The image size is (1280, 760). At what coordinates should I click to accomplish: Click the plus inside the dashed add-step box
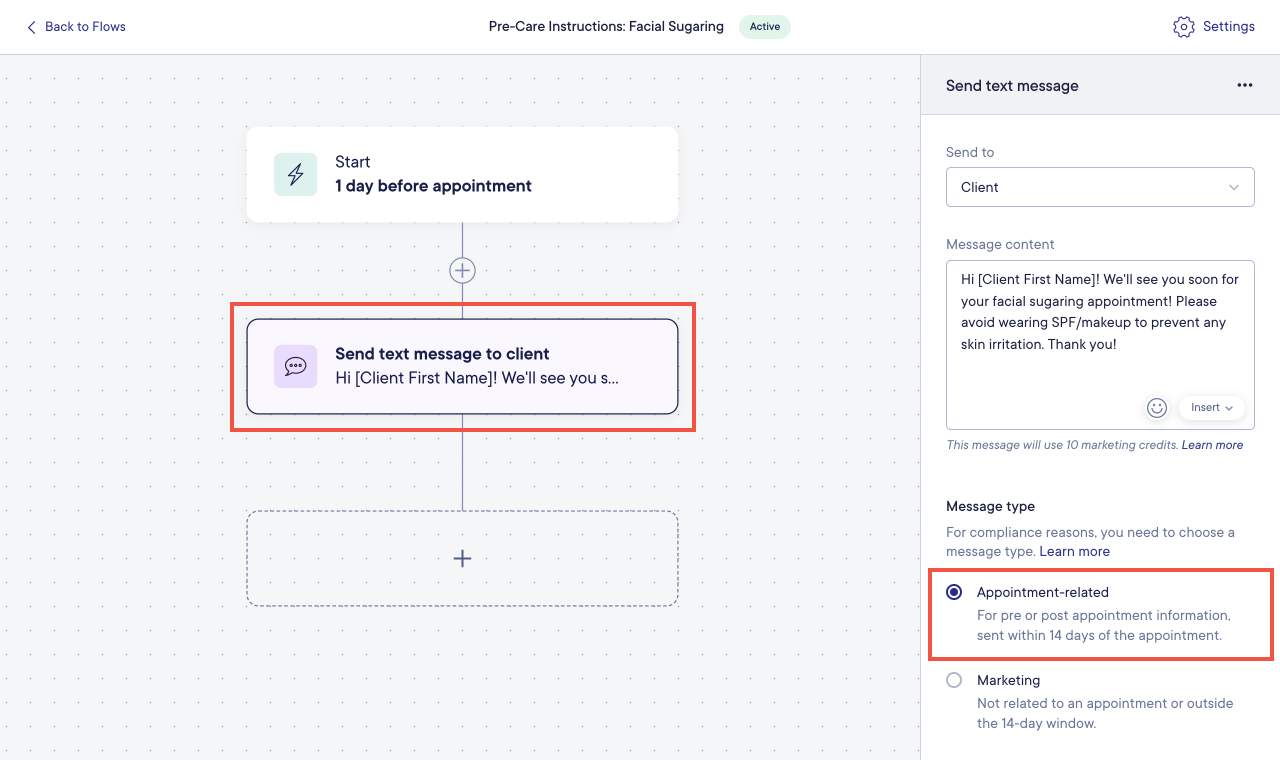pyautogui.click(x=461, y=558)
